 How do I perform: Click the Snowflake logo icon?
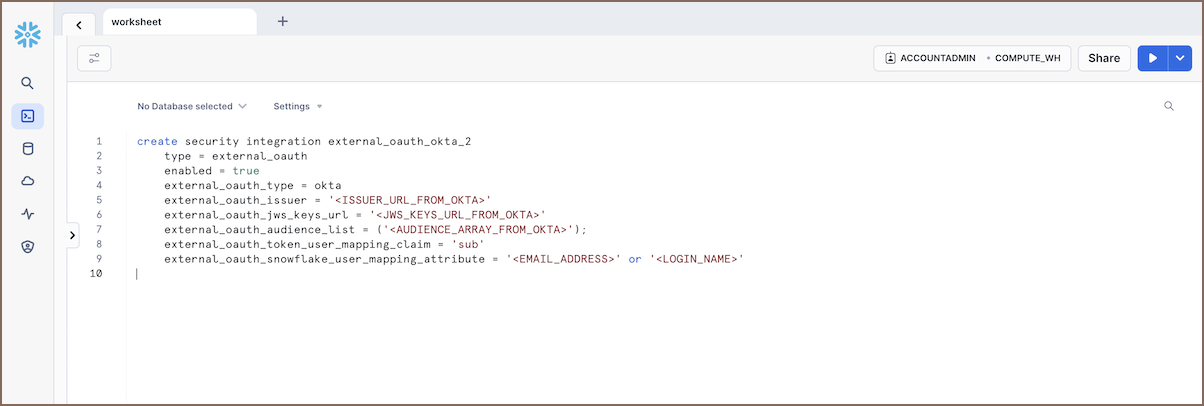coord(27,35)
